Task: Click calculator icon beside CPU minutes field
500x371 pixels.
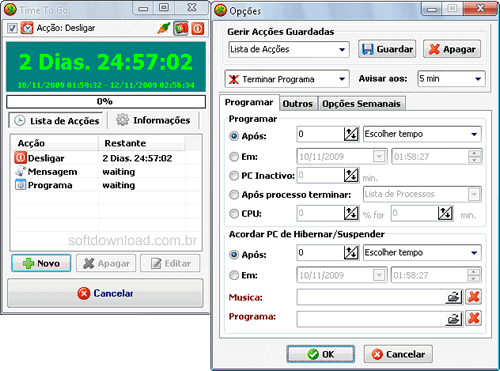Action: pyautogui.click(x=445, y=213)
